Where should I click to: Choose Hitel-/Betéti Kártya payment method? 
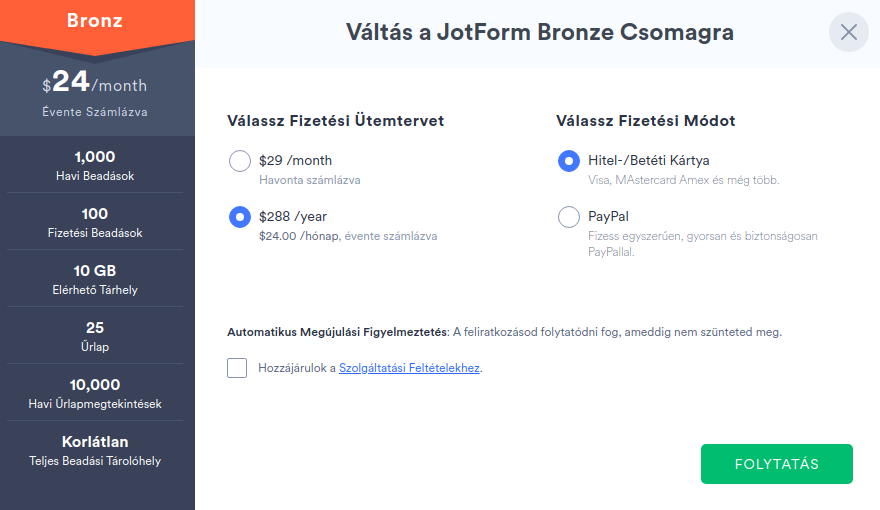point(569,161)
